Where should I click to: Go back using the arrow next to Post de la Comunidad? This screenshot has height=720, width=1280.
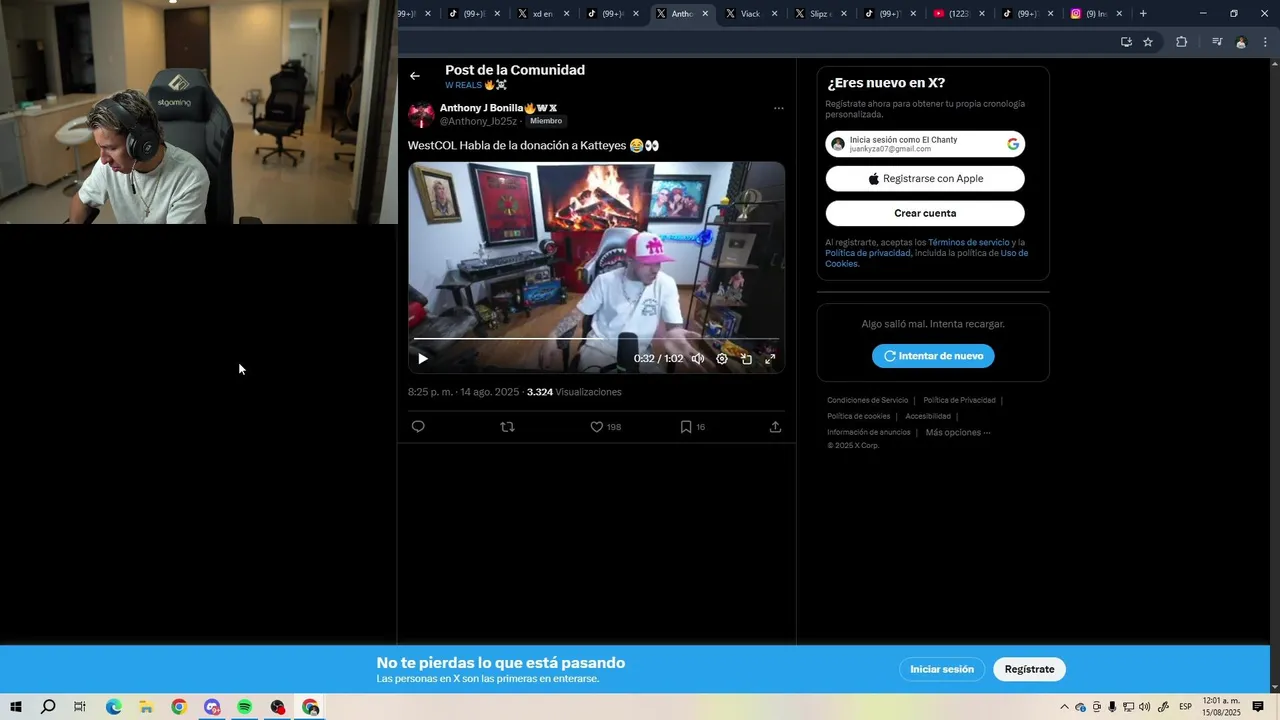pyautogui.click(x=415, y=76)
